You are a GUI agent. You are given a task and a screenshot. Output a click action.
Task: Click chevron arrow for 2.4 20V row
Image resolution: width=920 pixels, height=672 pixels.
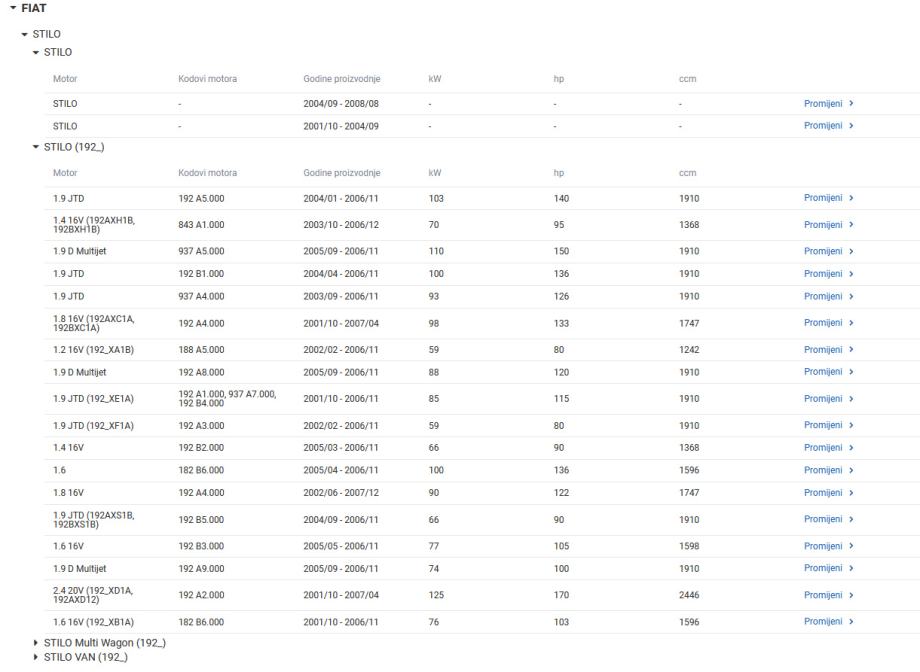[851, 595]
